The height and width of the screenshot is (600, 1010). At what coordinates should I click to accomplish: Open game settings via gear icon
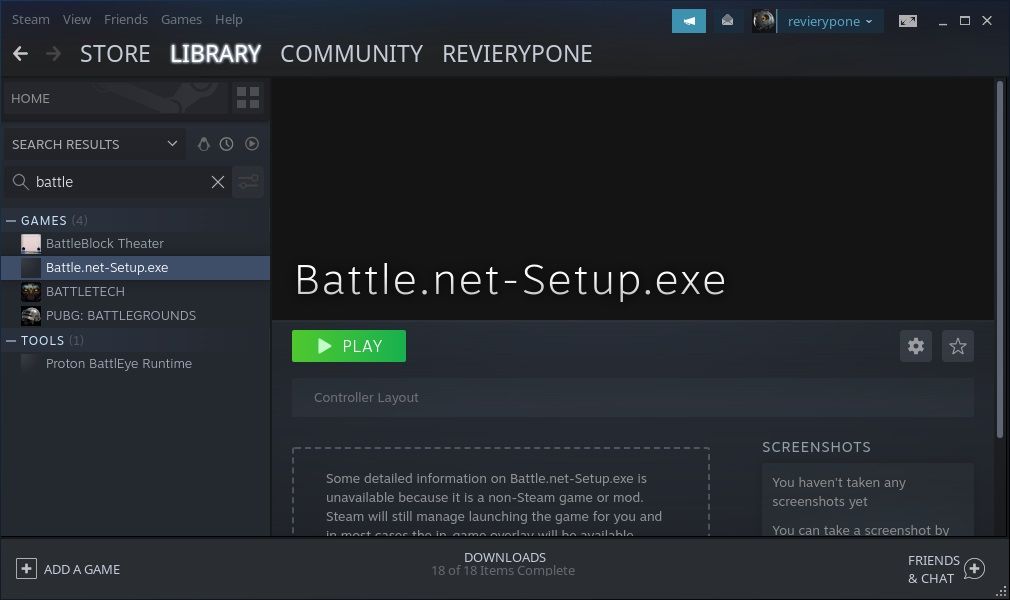915,345
